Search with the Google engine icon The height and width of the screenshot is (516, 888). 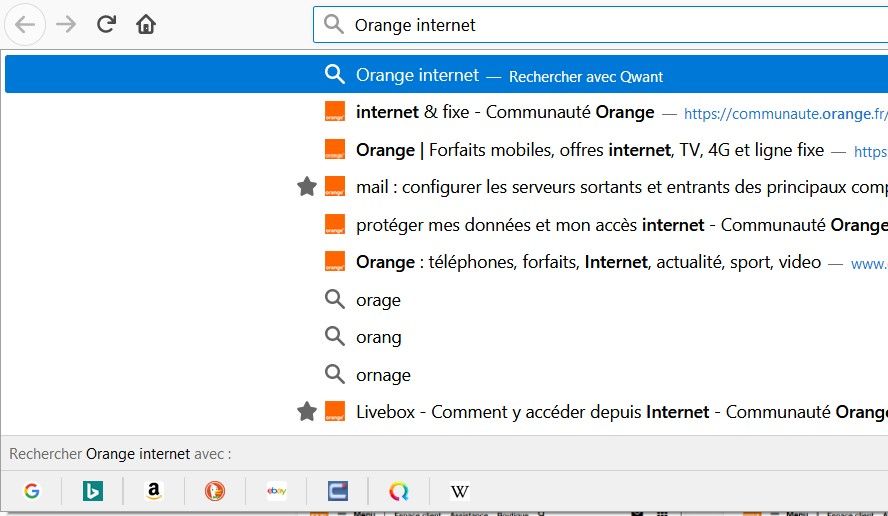click(32, 491)
